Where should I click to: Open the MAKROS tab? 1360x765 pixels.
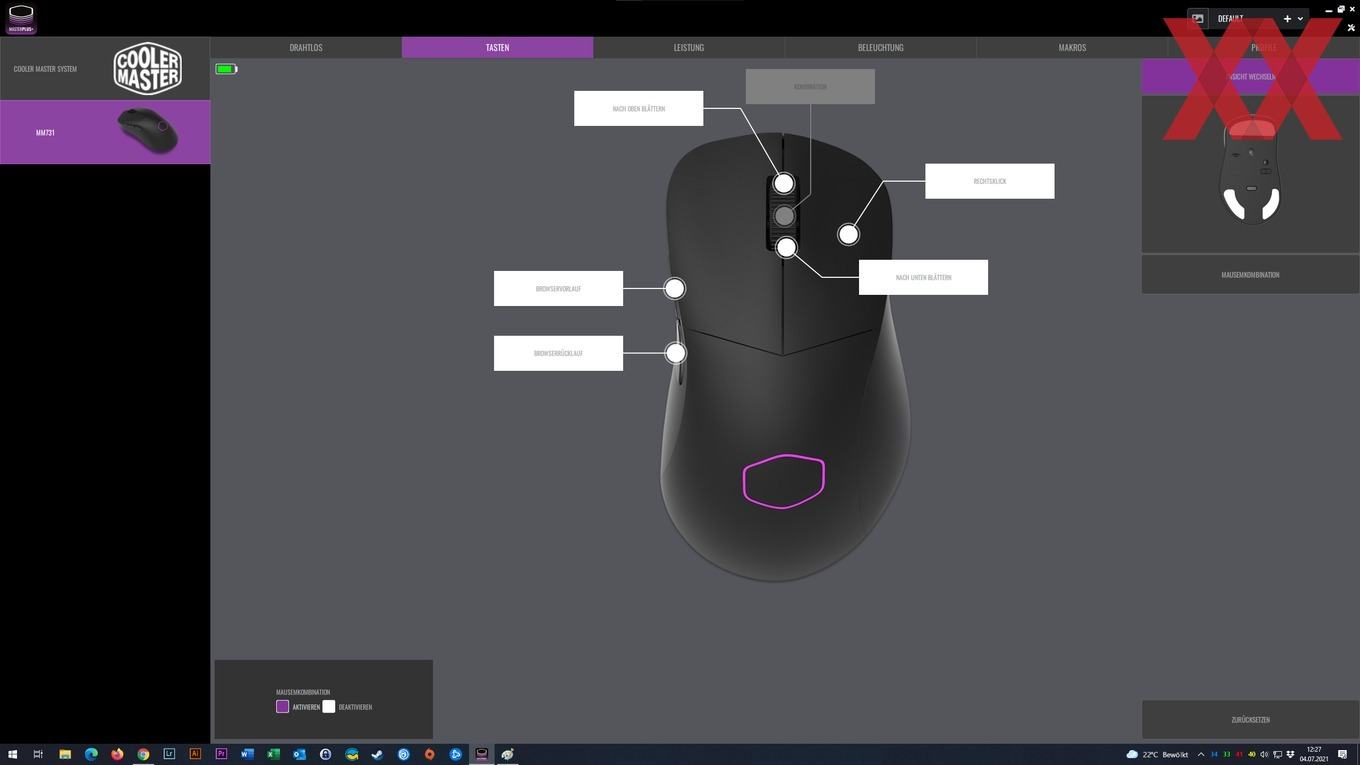(x=1072, y=47)
